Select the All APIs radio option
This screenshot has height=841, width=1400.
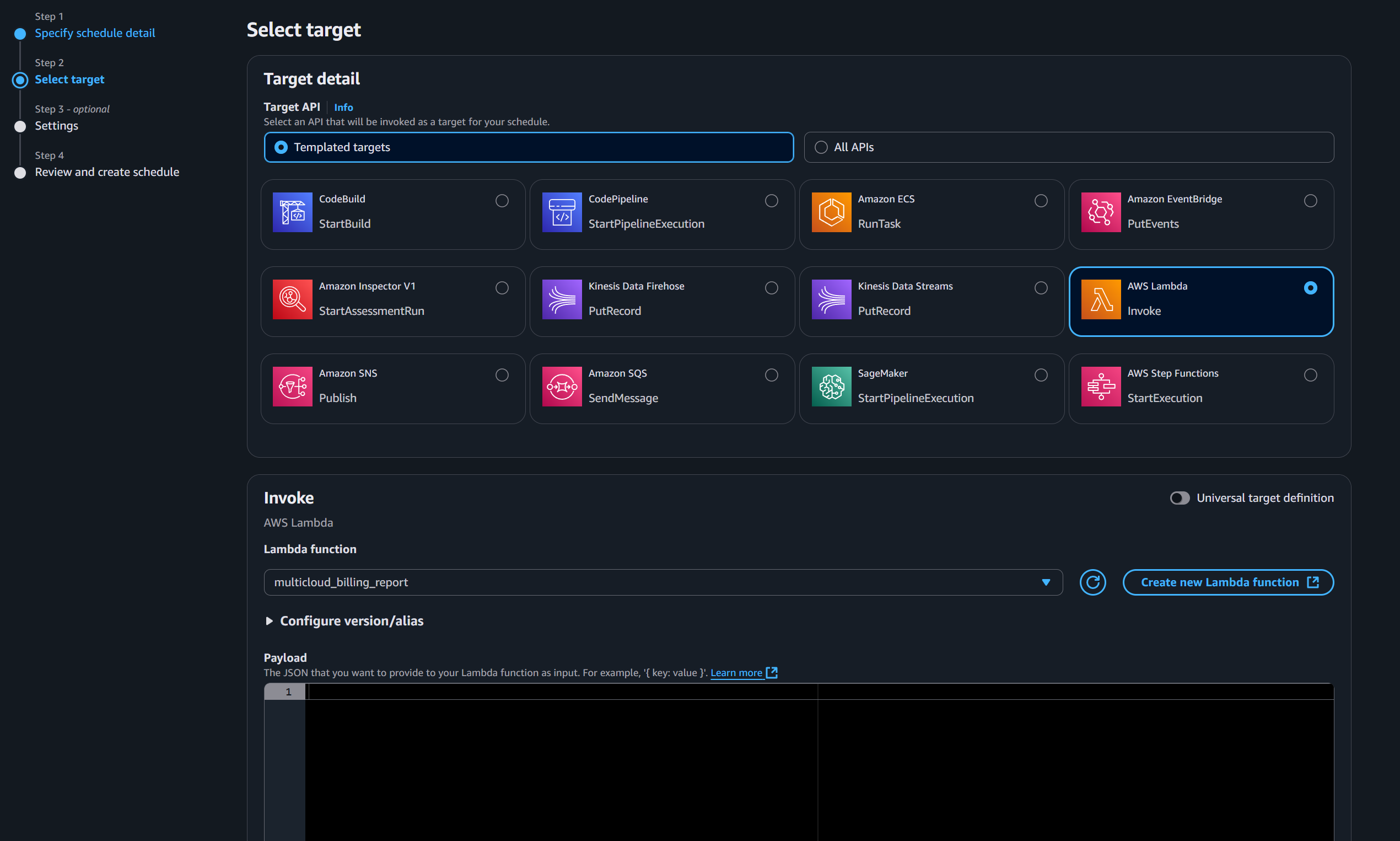821,147
